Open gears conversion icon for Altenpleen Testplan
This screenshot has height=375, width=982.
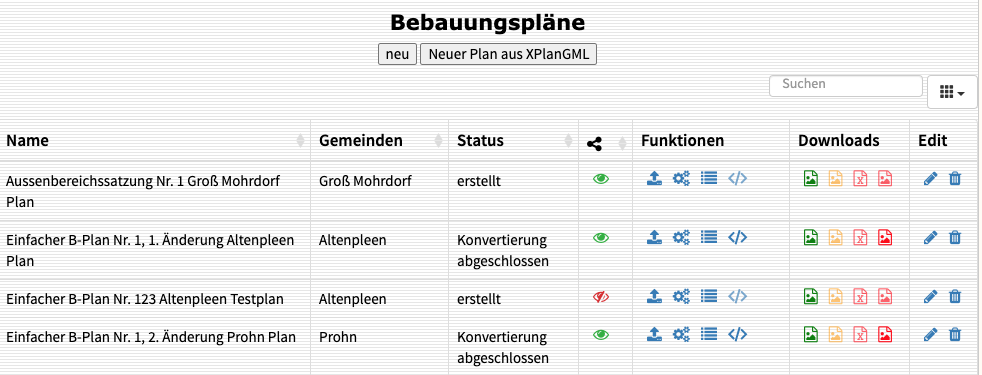tap(681, 296)
